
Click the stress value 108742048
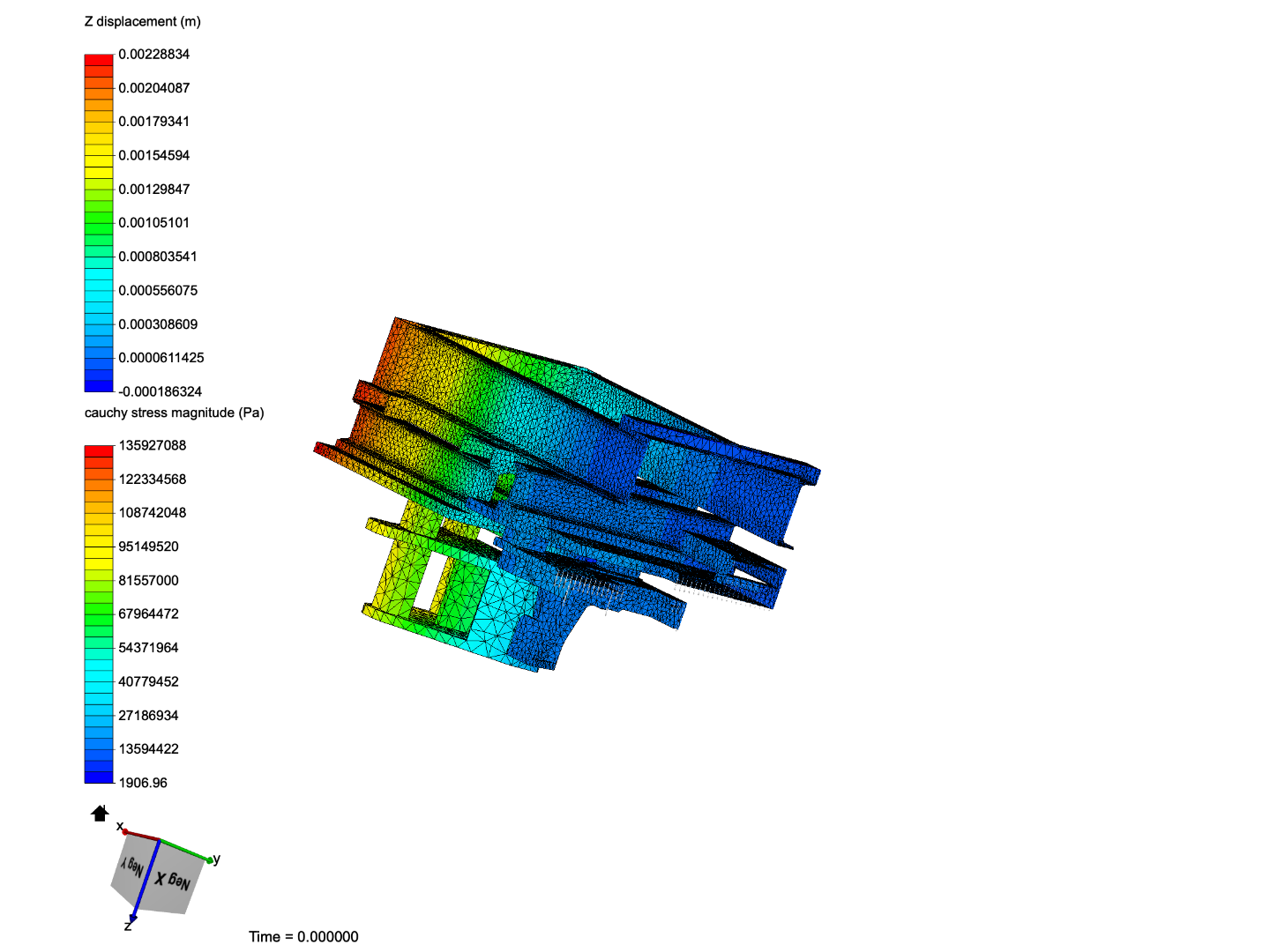[x=153, y=512]
